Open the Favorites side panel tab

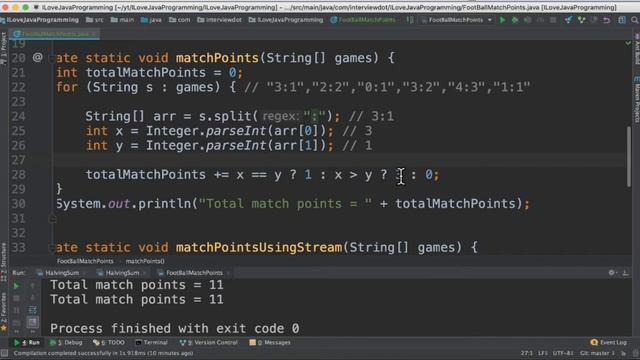(3, 311)
